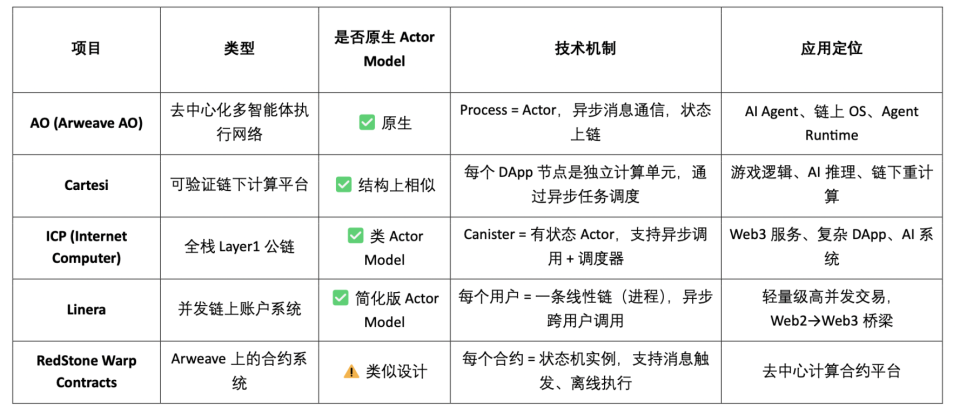Screen dimensions: 960x414
Task: Select the 去中心计算合约平台 cell
Action: 831,371
